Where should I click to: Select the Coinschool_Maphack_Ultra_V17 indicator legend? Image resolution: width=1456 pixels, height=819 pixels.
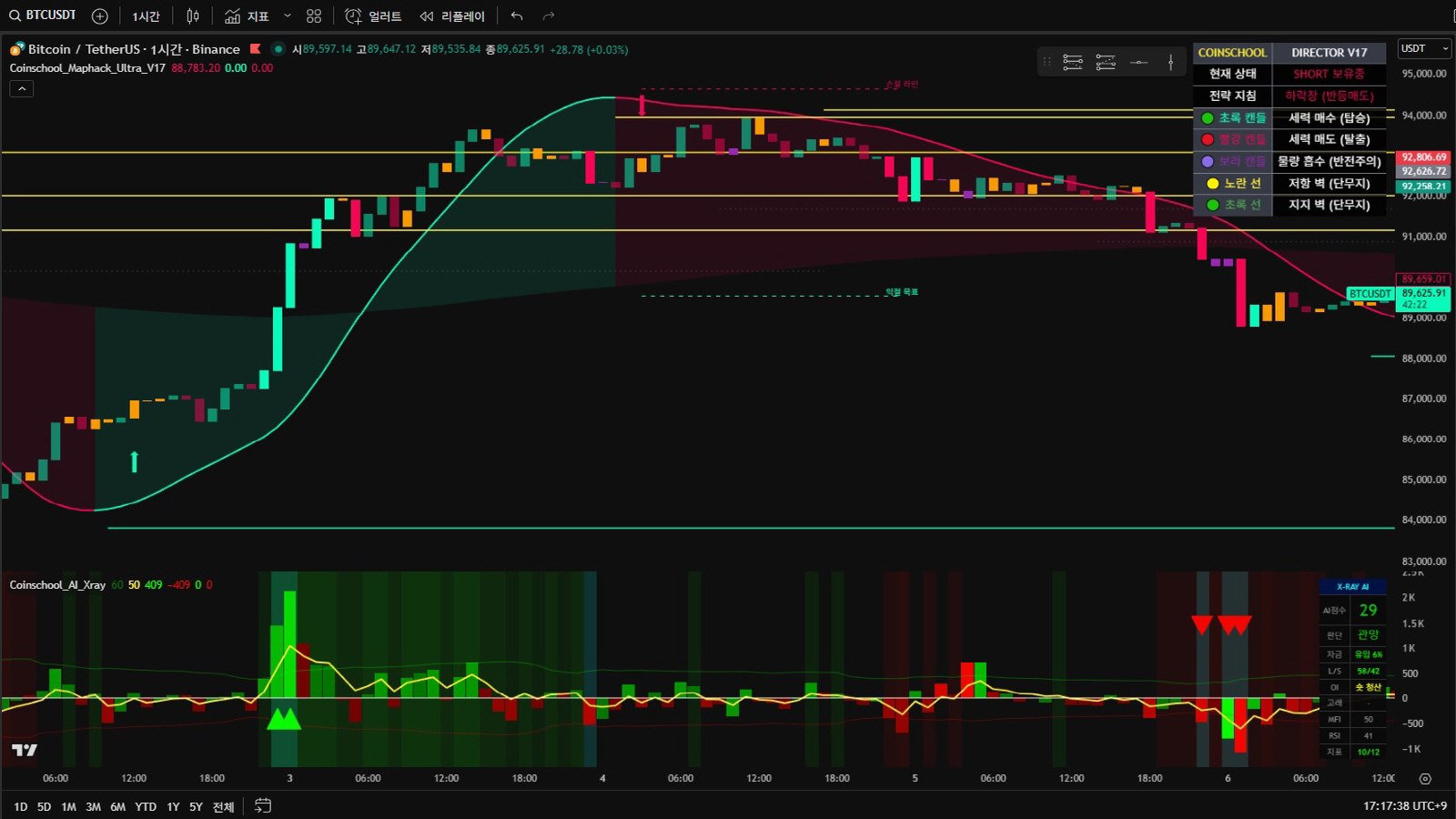[x=87, y=68]
